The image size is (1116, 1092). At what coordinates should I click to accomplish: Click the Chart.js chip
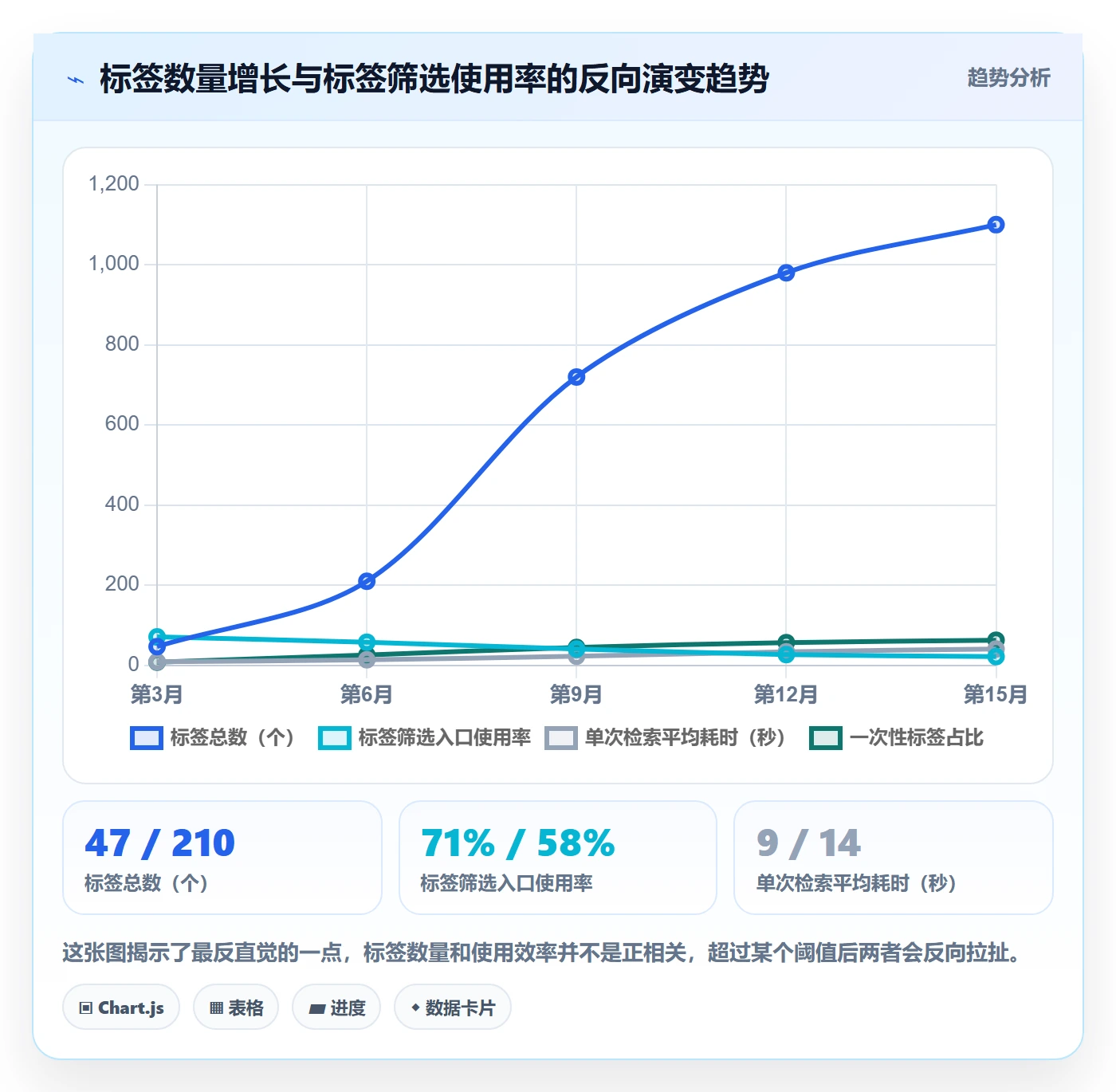121,1008
